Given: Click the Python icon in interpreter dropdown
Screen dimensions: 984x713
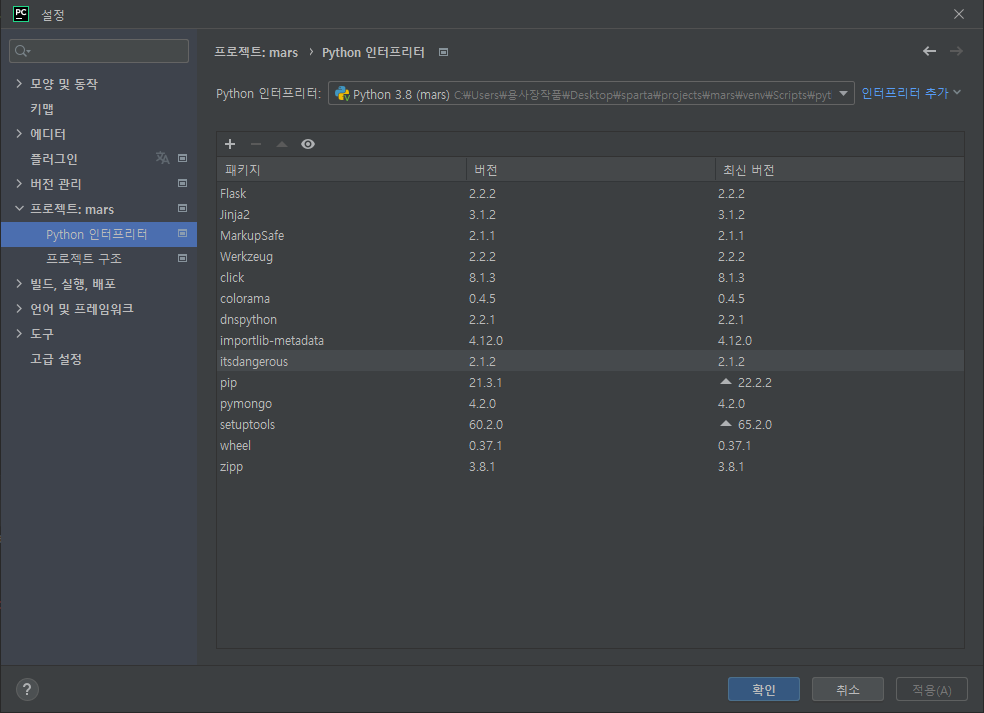Looking at the screenshot, I should [x=342, y=94].
